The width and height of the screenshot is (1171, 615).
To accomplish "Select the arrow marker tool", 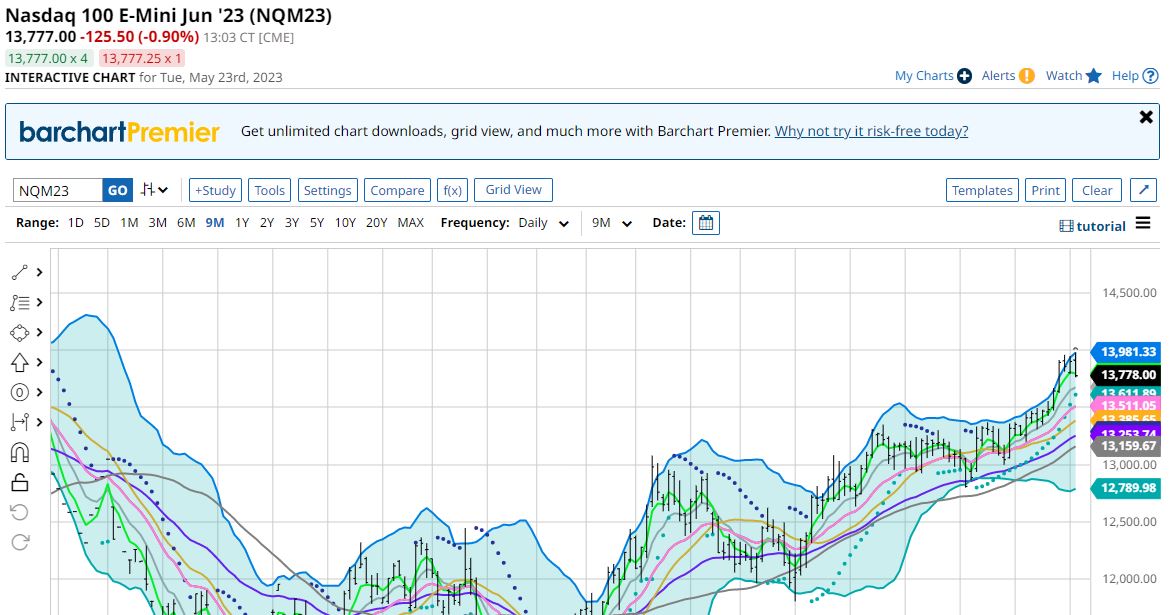I will [19, 363].
